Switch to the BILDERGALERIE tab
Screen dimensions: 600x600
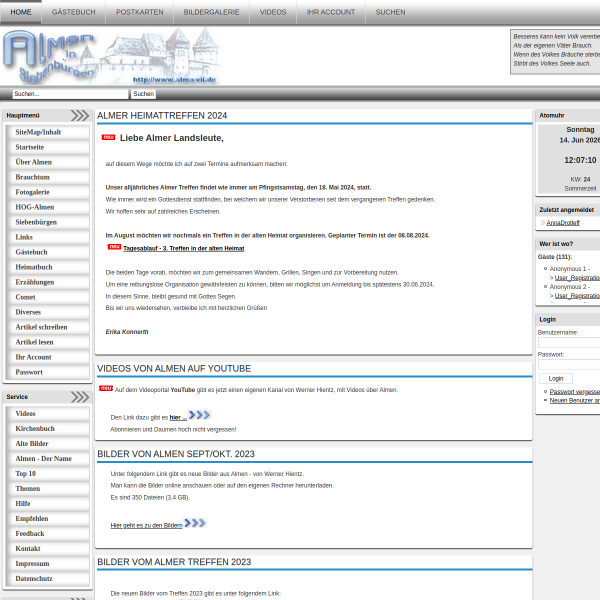(212, 12)
